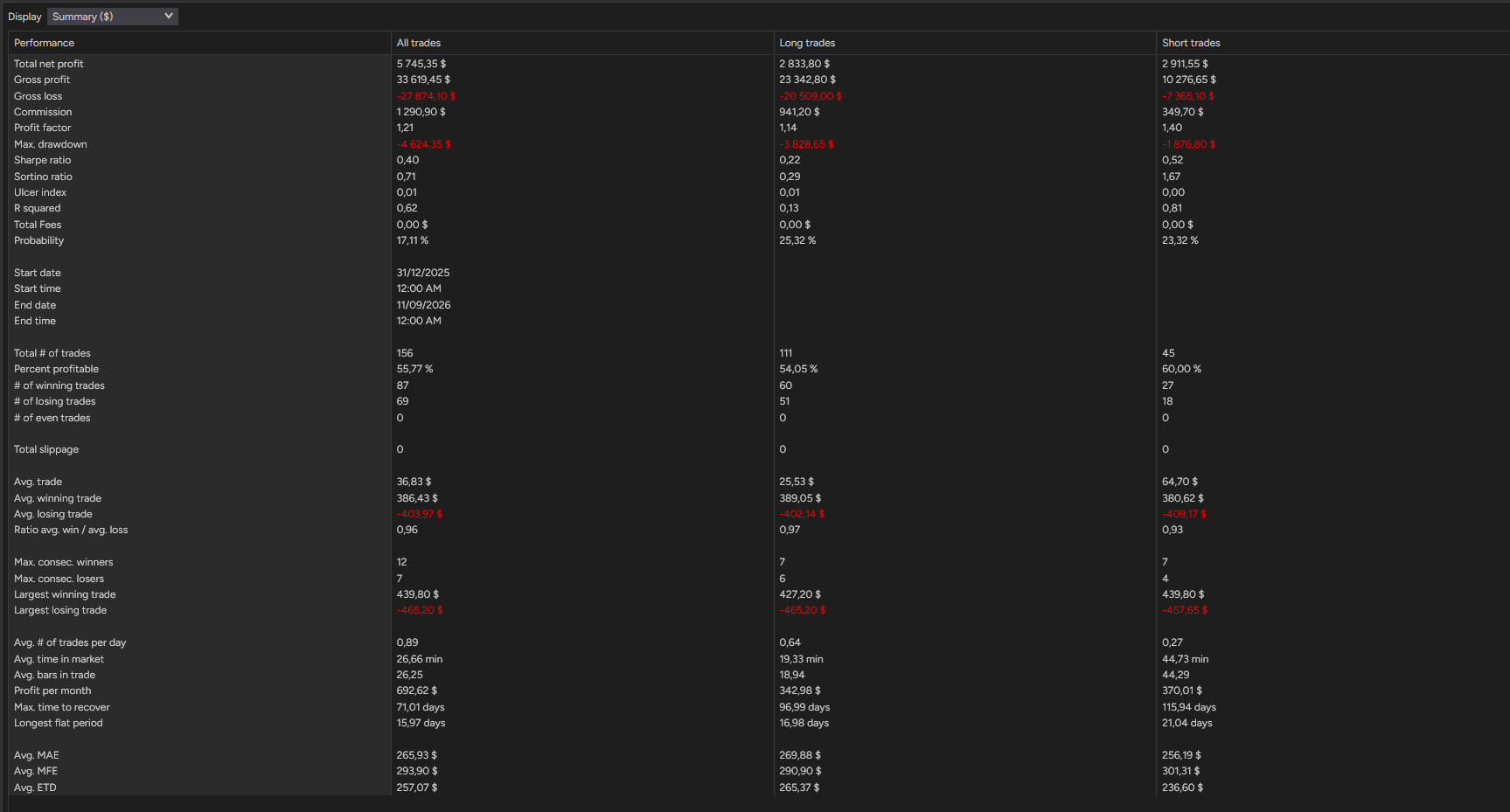Select the # of even trades label

[52, 418]
